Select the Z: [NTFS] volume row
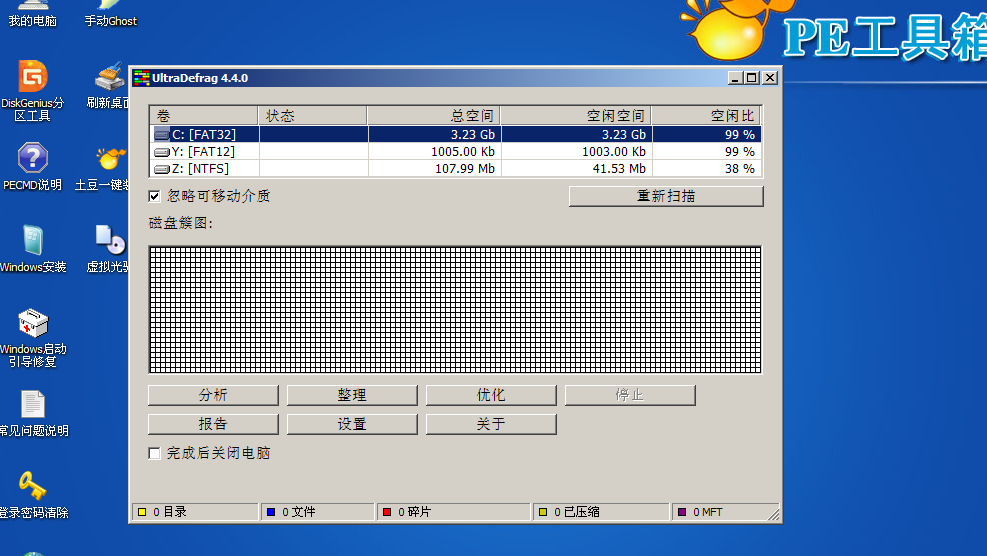Screen dimensions: 987x556 tap(456, 169)
